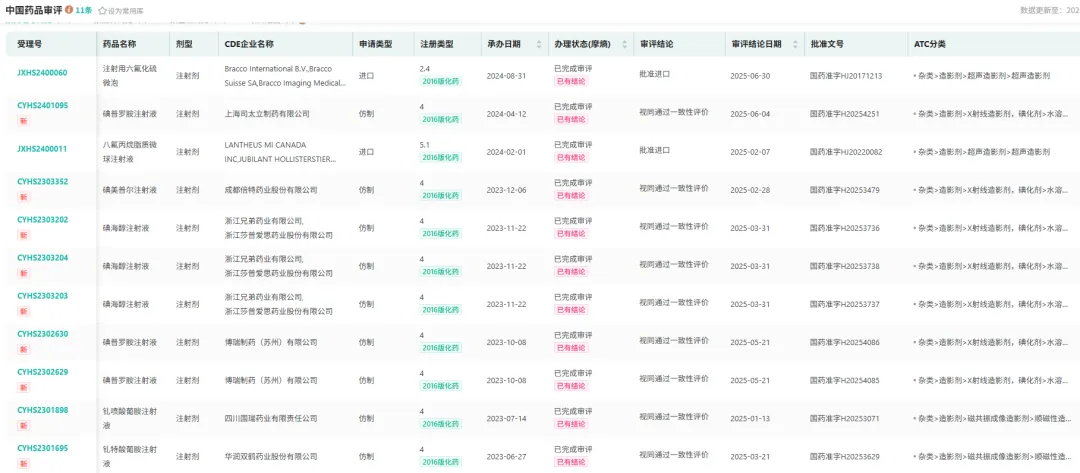Click date 2023-07-14
The width and height of the screenshot is (1080, 473).
point(506,418)
